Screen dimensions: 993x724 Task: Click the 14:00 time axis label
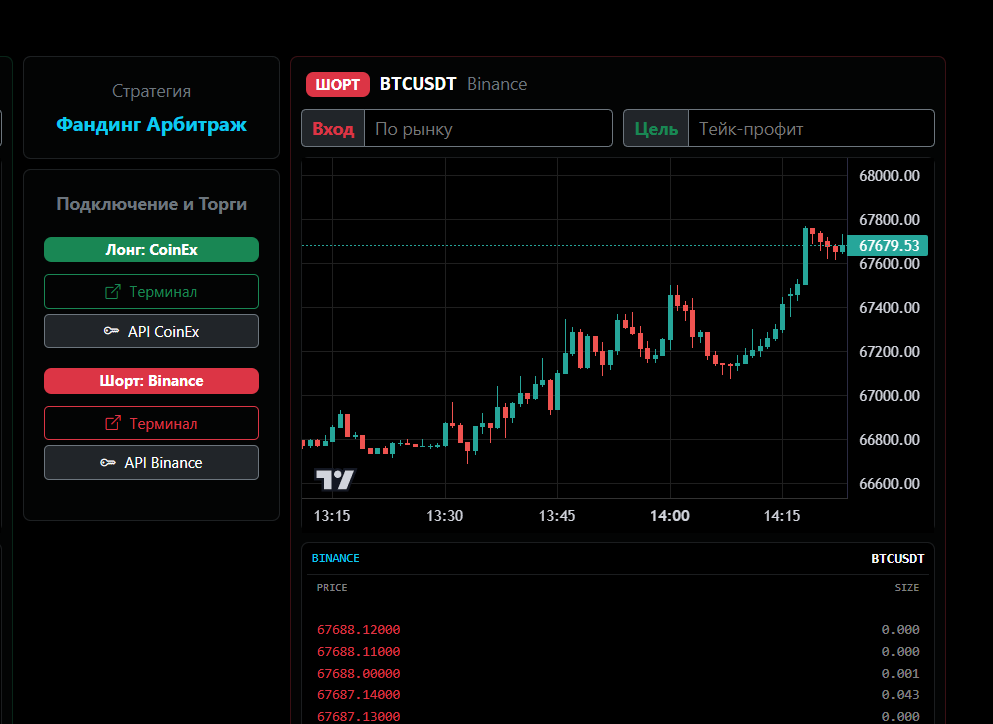point(669,516)
